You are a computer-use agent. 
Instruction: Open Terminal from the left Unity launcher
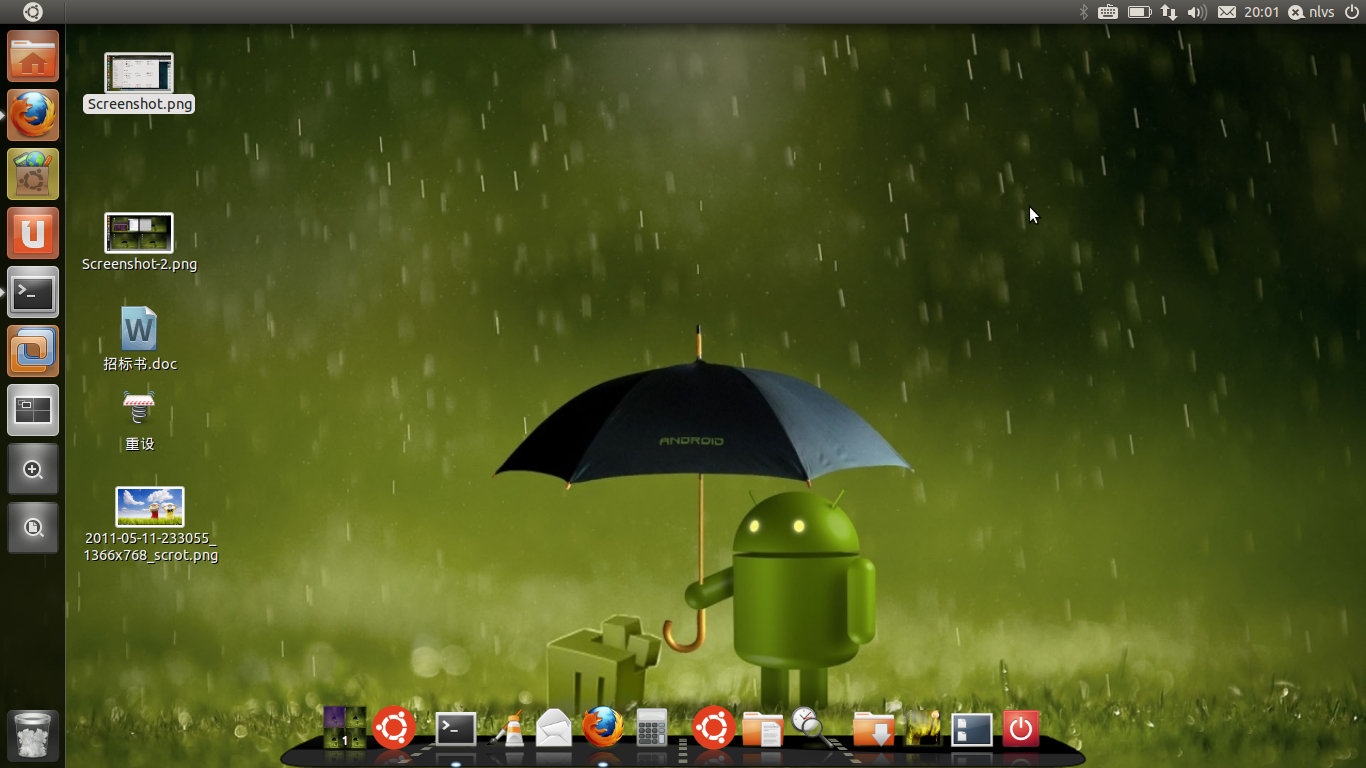point(33,292)
